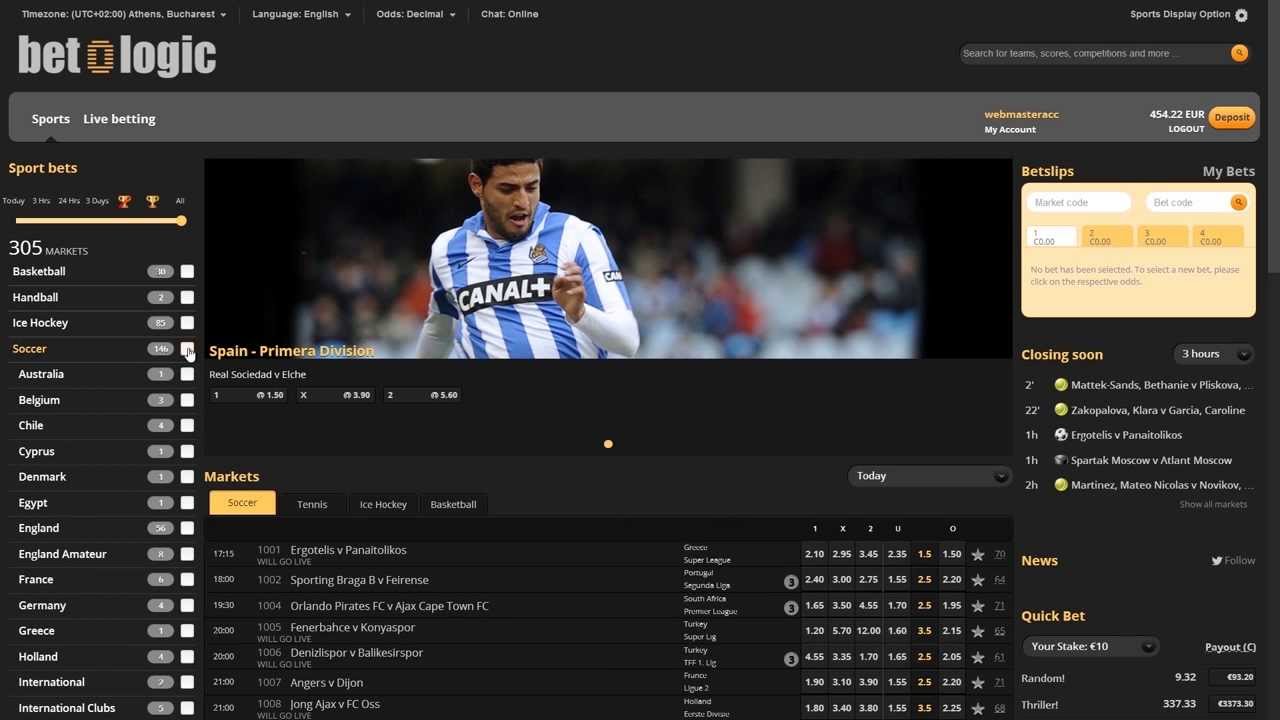
Task: Star the Angers v Dijon match
Action: pyautogui.click(x=978, y=683)
